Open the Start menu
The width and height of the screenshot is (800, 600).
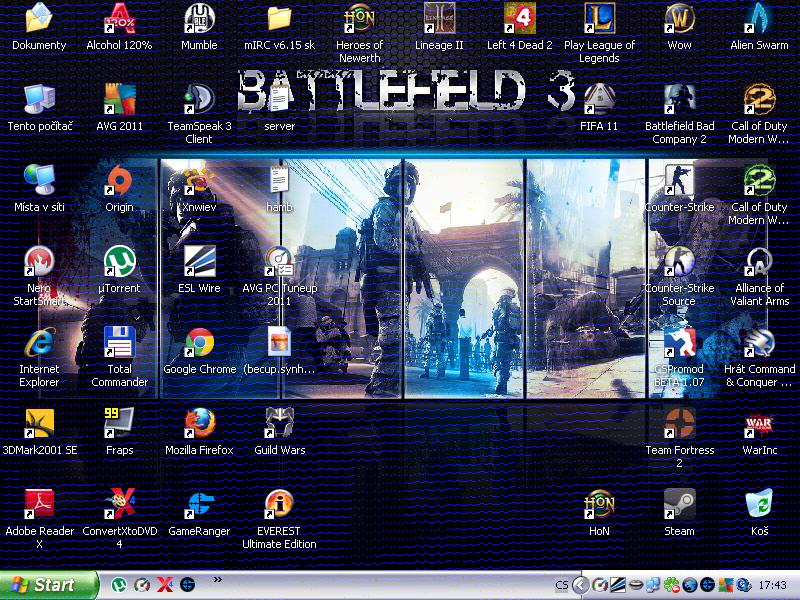[49, 585]
